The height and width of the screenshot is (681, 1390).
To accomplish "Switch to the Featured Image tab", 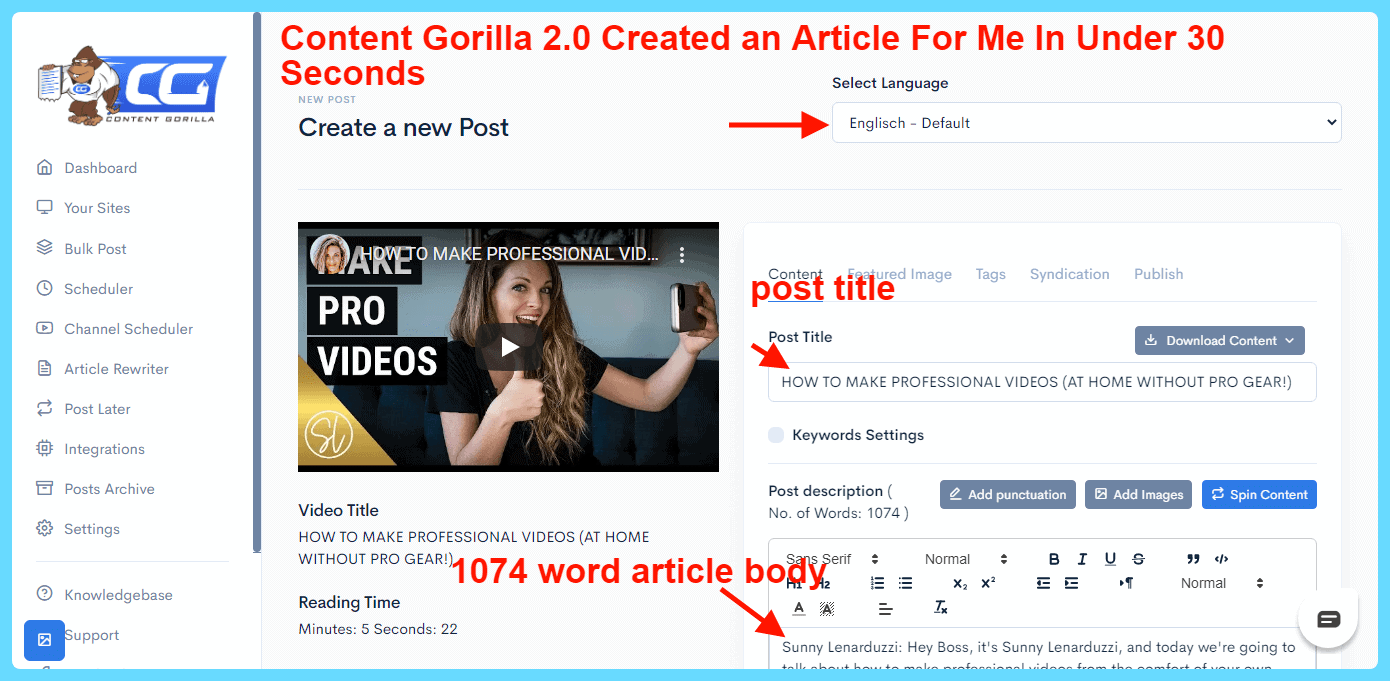I will tap(899, 274).
